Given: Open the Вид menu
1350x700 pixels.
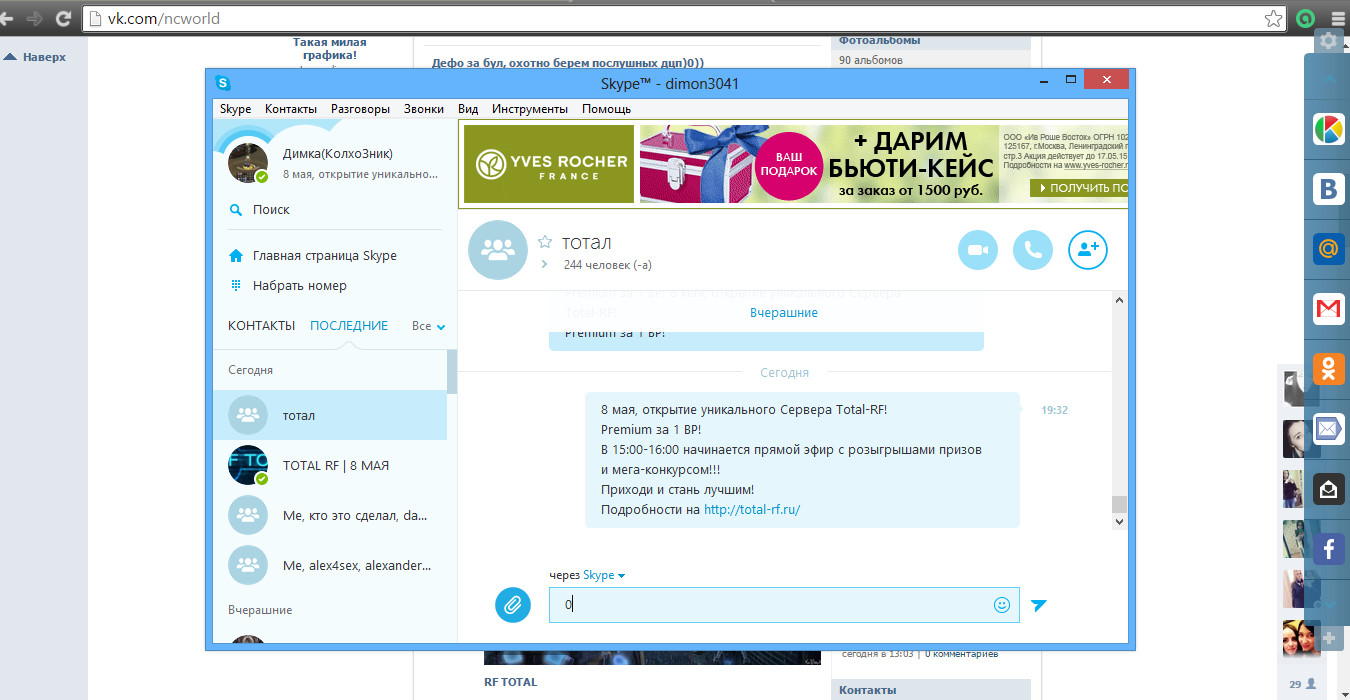Looking at the screenshot, I should [x=468, y=109].
